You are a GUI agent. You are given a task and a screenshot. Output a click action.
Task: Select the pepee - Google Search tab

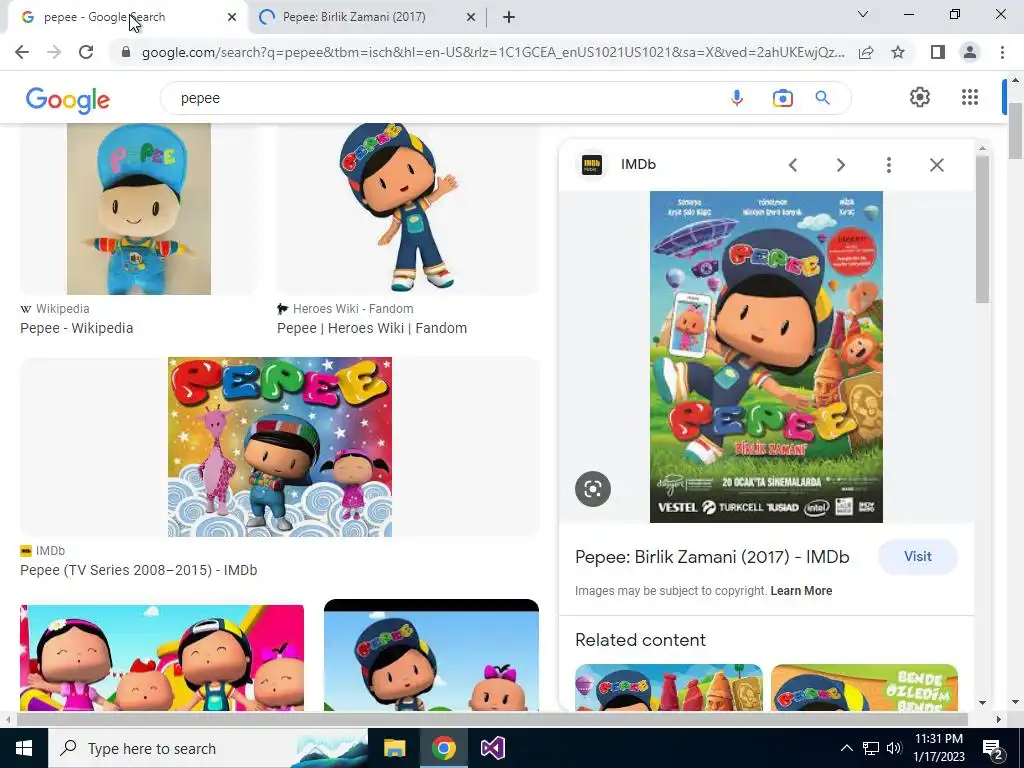click(x=104, y=17)
